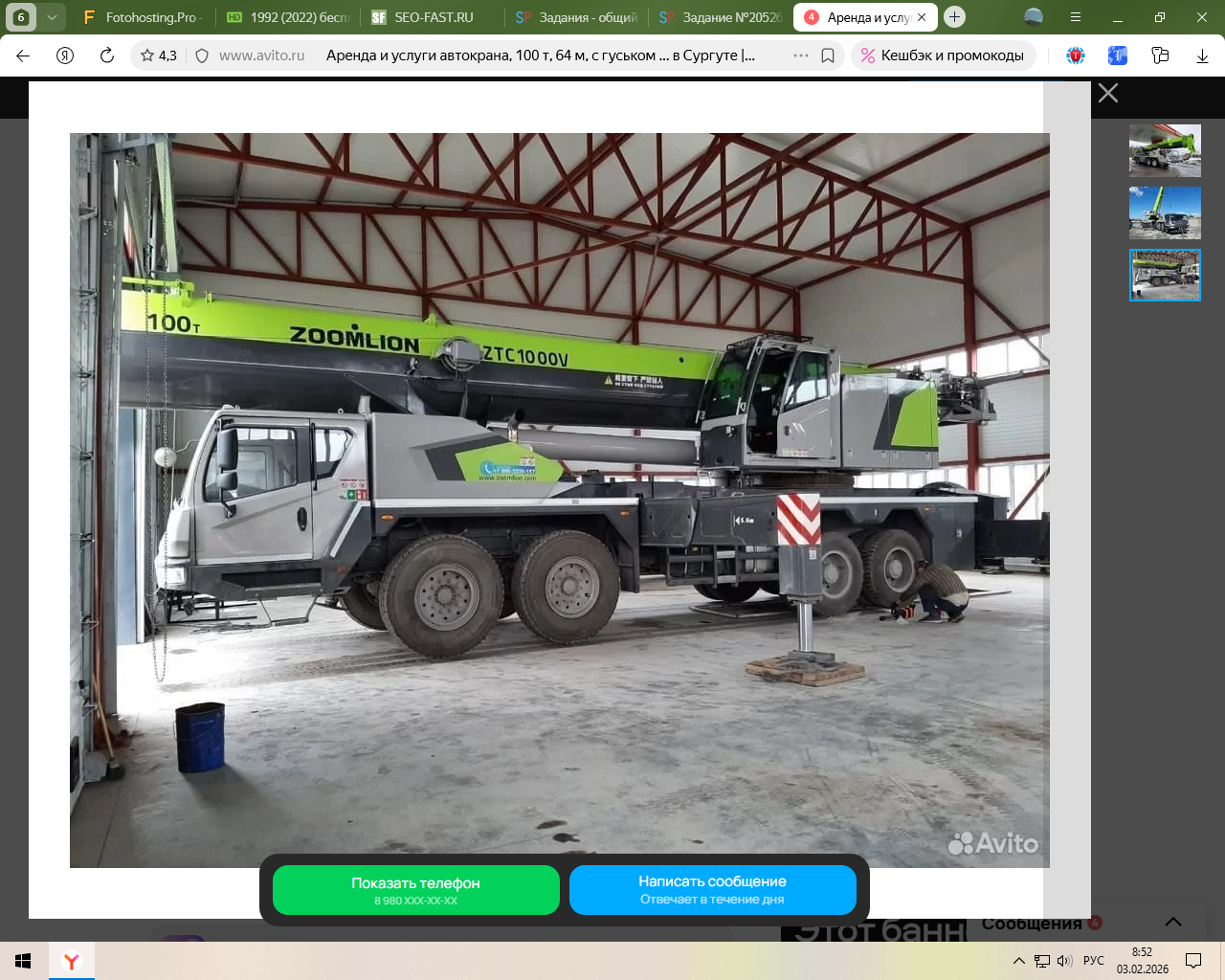Open the blue translator extension icon
The width and height of the screenshot is (1225, 980).
point(1118,56)
